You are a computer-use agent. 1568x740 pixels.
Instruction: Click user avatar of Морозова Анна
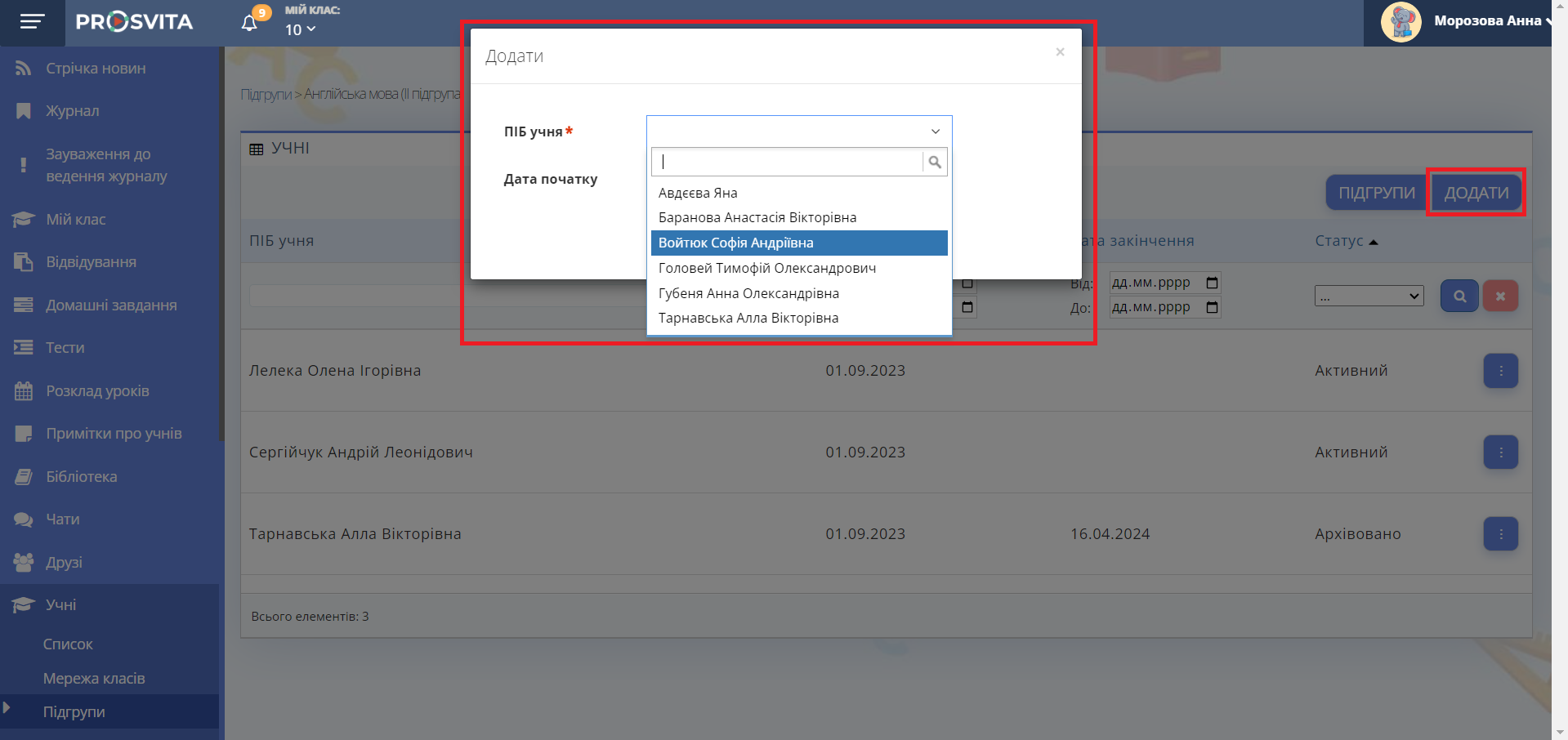pyautogui.click(x=1400, y=22)
